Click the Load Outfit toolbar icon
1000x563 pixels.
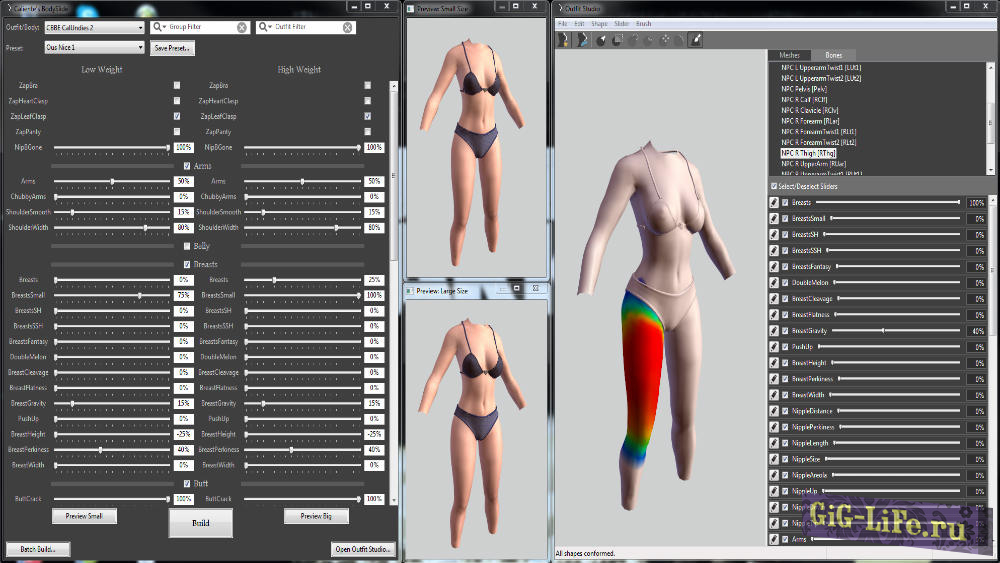click(x=581, y=40)
